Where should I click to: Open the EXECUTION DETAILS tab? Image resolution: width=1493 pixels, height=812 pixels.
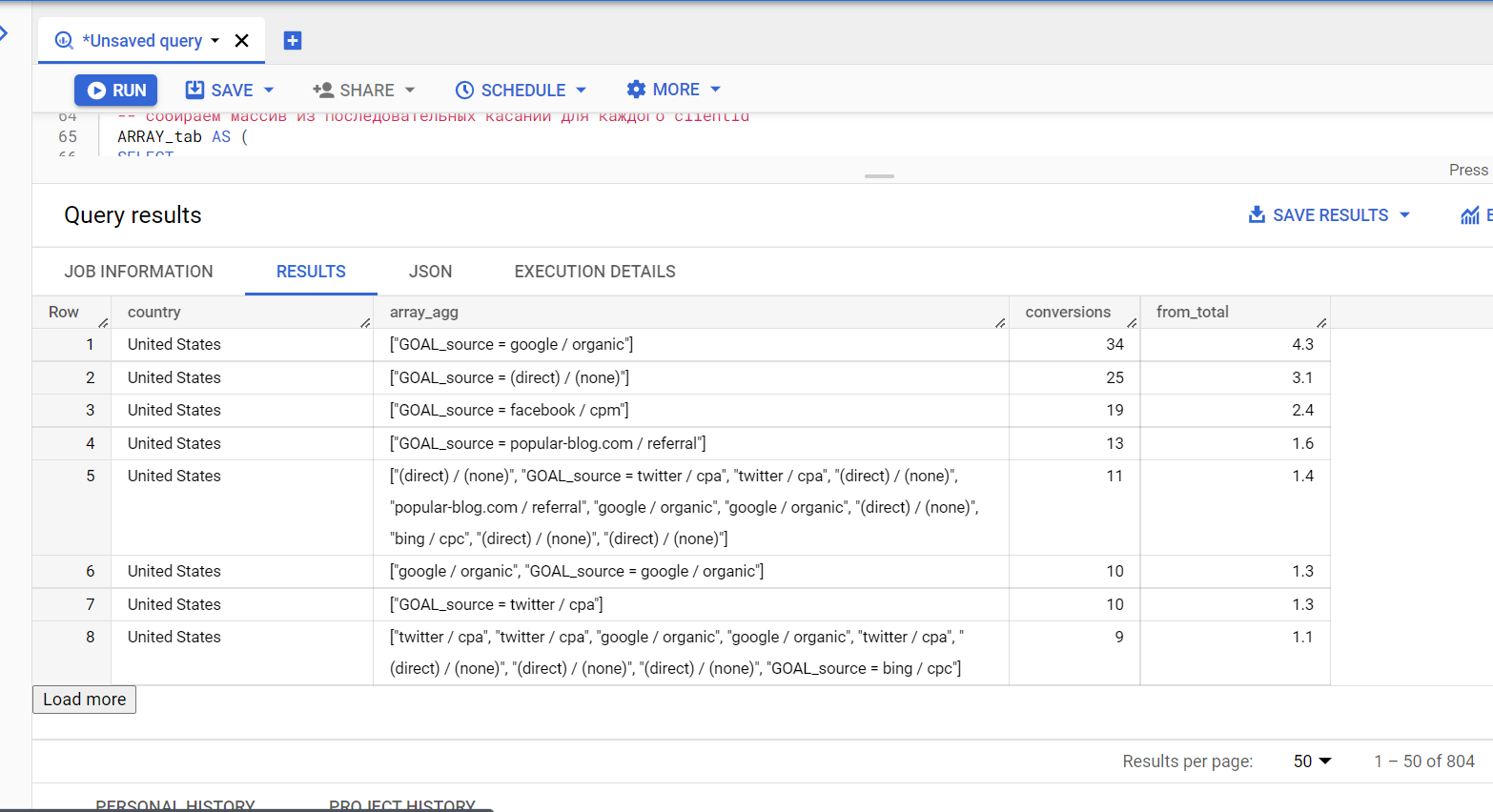(x=595, y=272)
